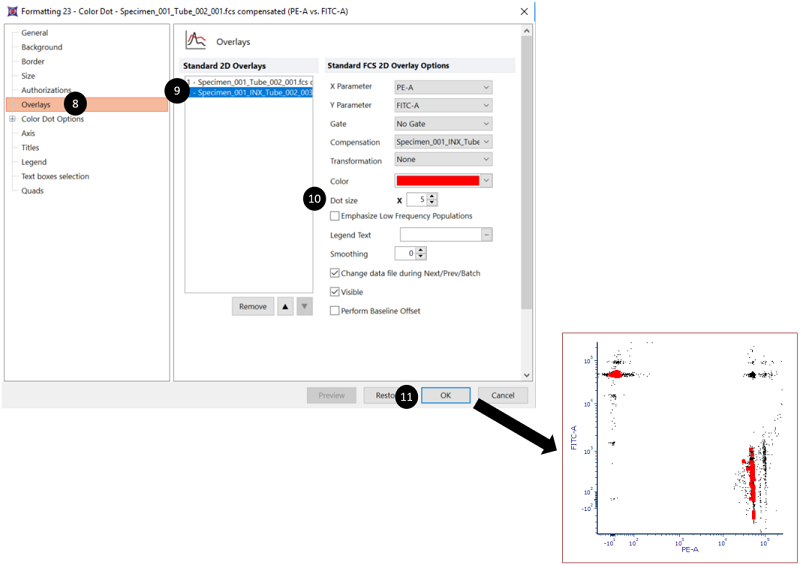
Task: Move overlay up with arrow button
Action: pos(285,306)
